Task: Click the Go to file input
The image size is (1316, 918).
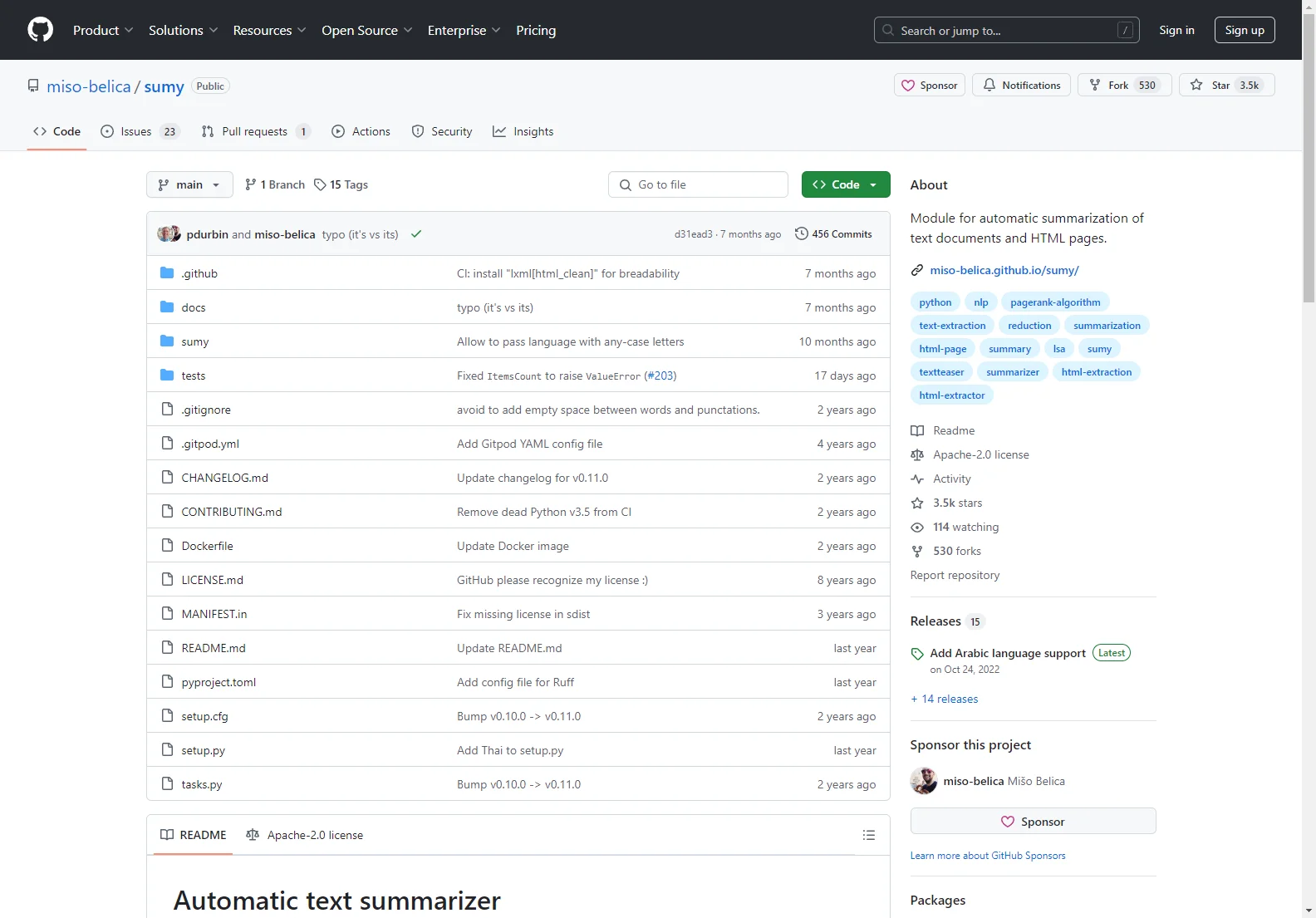Action: pos(698,185)
